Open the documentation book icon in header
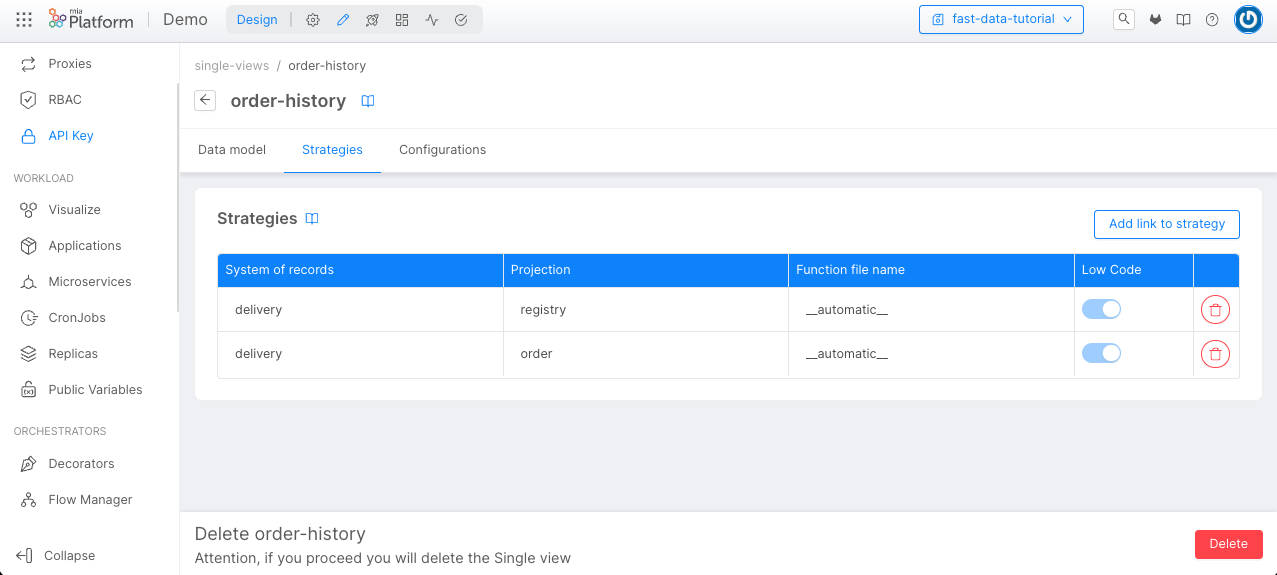This screenshot has height=575, width=1277. point(1183,20)
